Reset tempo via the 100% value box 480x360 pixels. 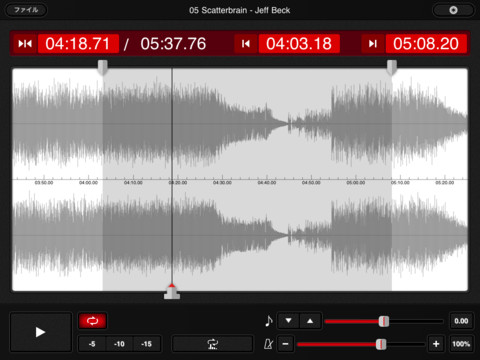coord(461,344)
